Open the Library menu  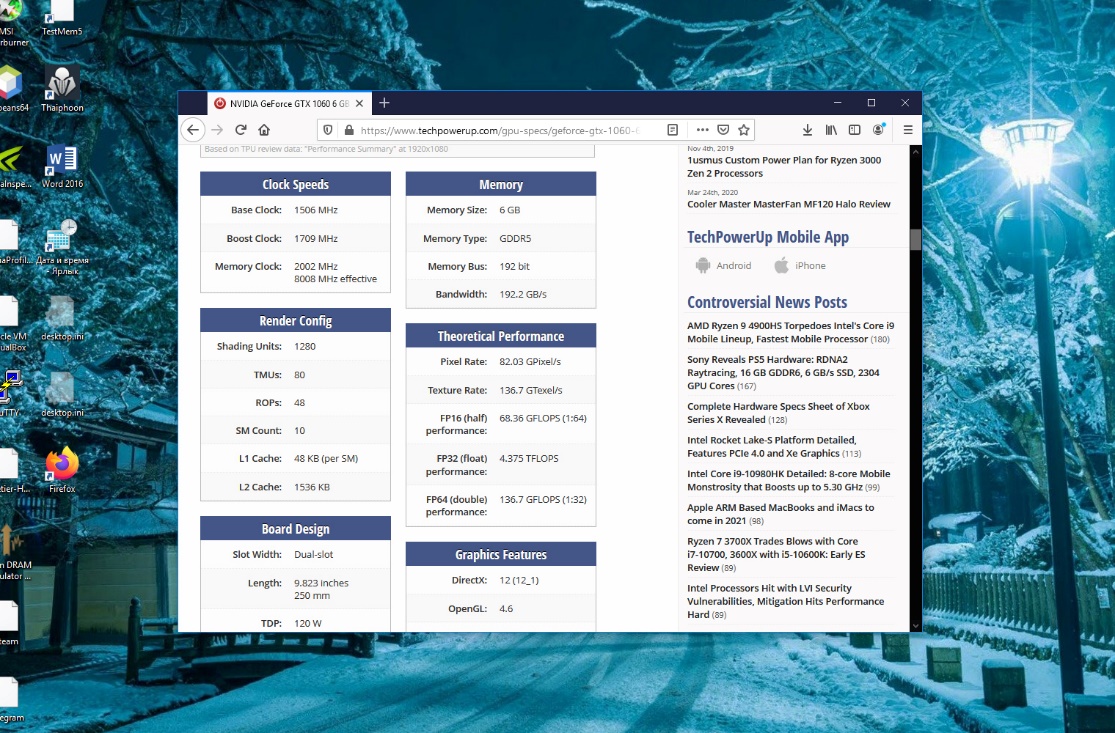pos(831,130)
